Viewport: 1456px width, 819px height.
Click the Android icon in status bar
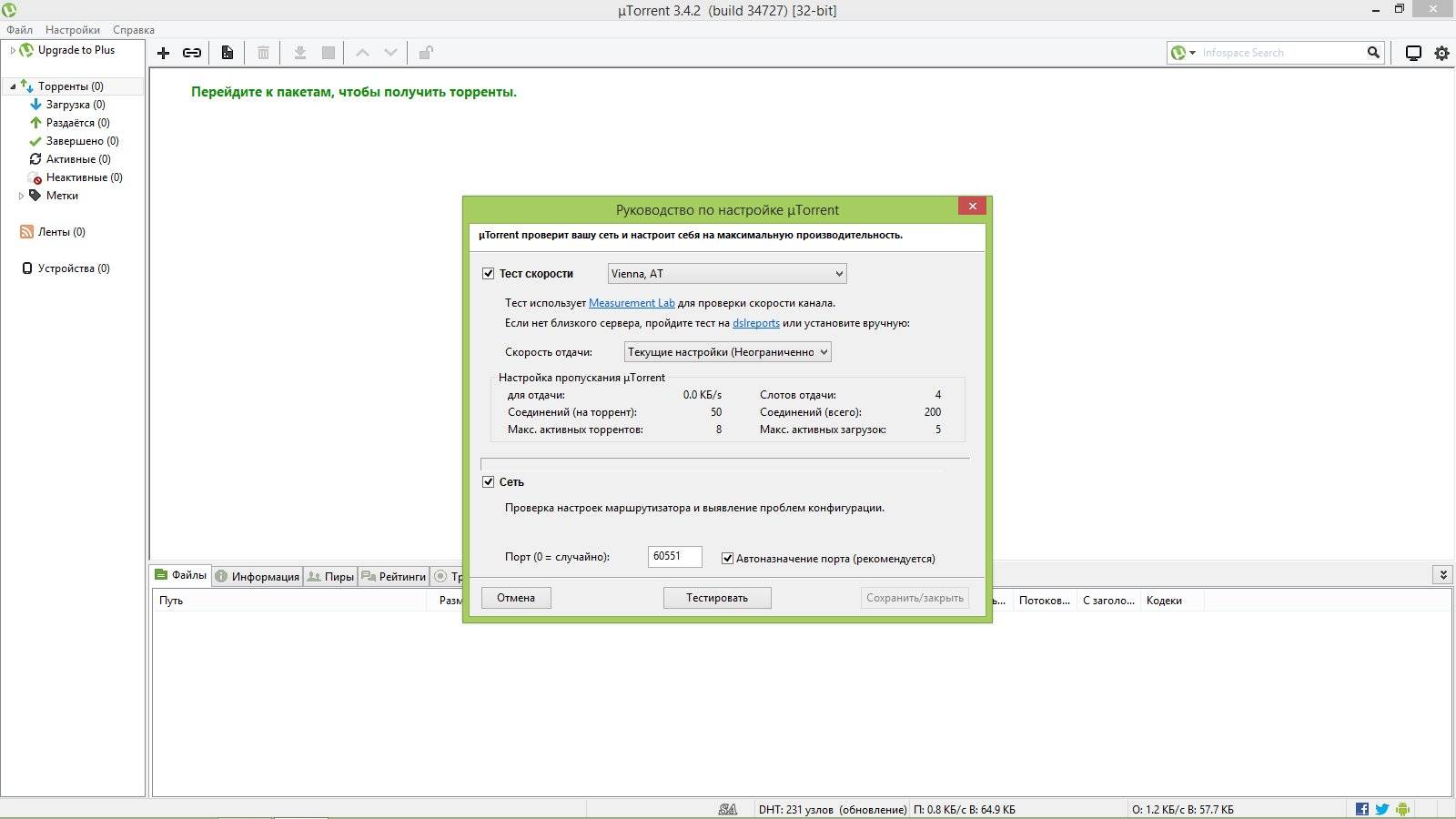(x=1402, y=809)
